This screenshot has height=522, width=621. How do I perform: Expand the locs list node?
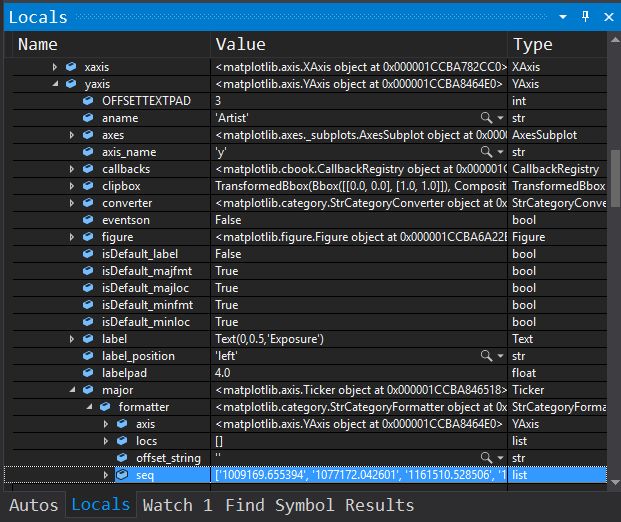(106, 441)
